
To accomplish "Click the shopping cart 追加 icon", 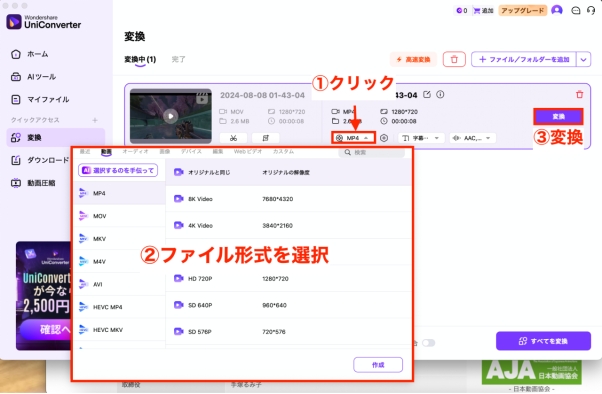I will point(483,10).
